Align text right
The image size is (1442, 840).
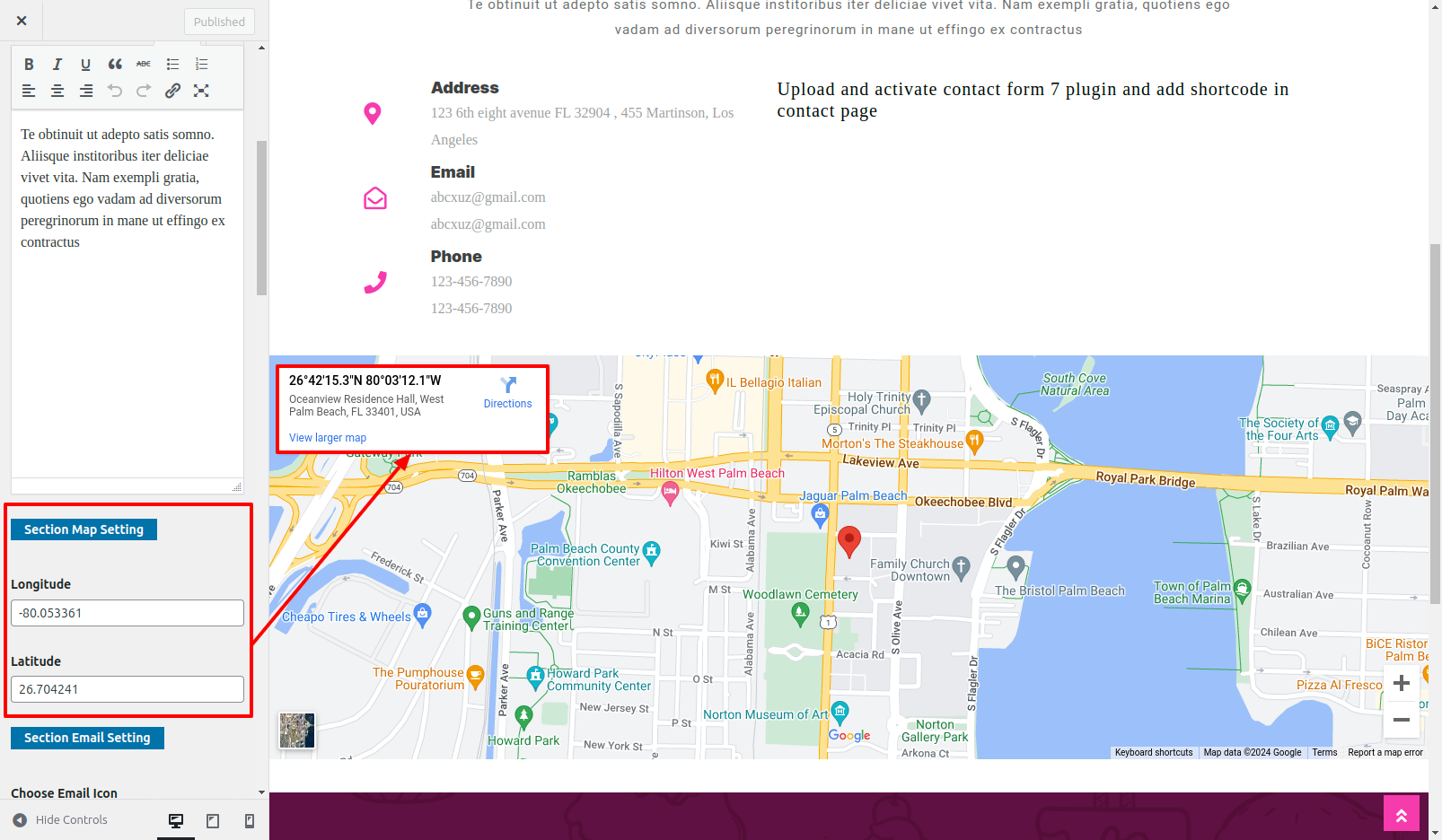(x=86, y=91)
